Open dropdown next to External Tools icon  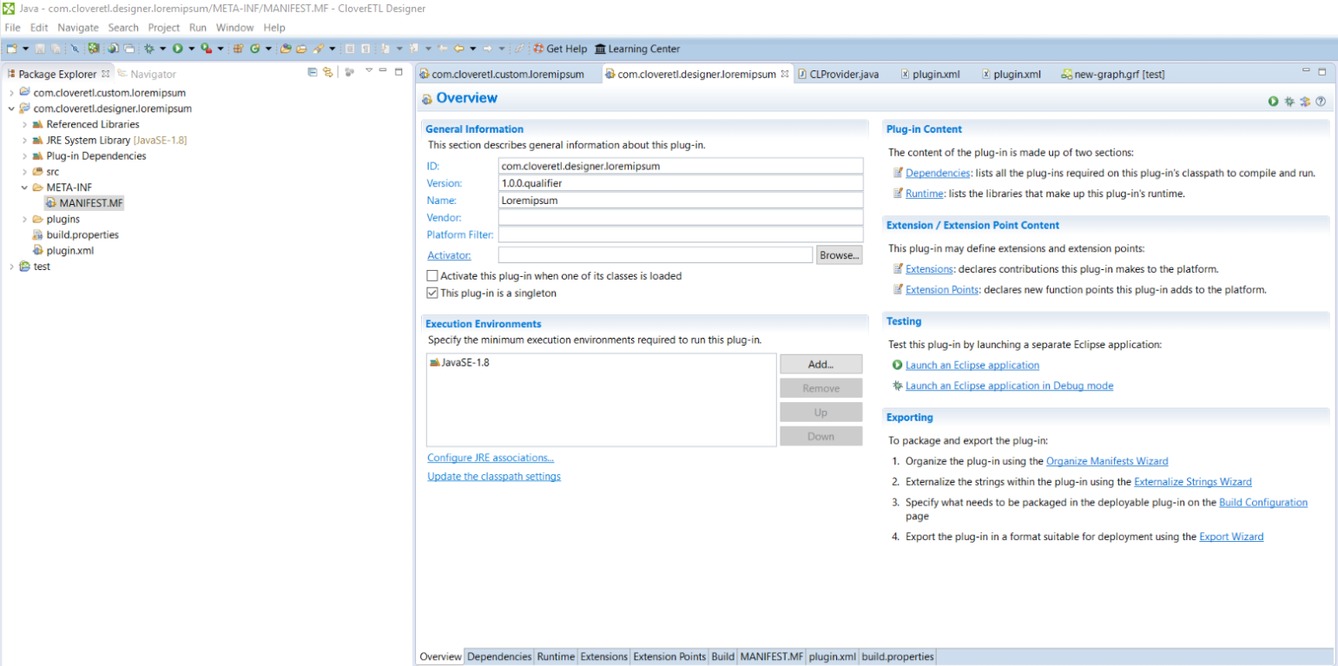[x=220, y=48]
